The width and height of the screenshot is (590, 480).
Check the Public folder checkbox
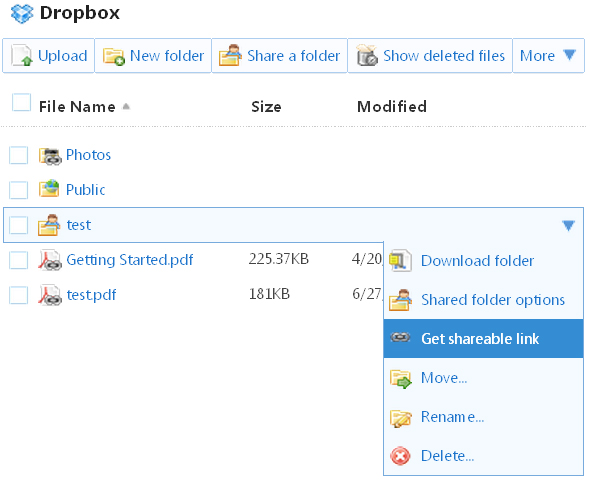click(x=19, y=190)
